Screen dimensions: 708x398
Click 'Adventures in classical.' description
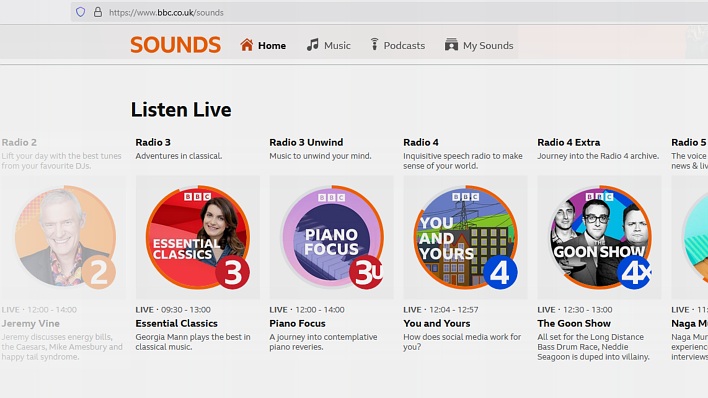pos(179,156)
